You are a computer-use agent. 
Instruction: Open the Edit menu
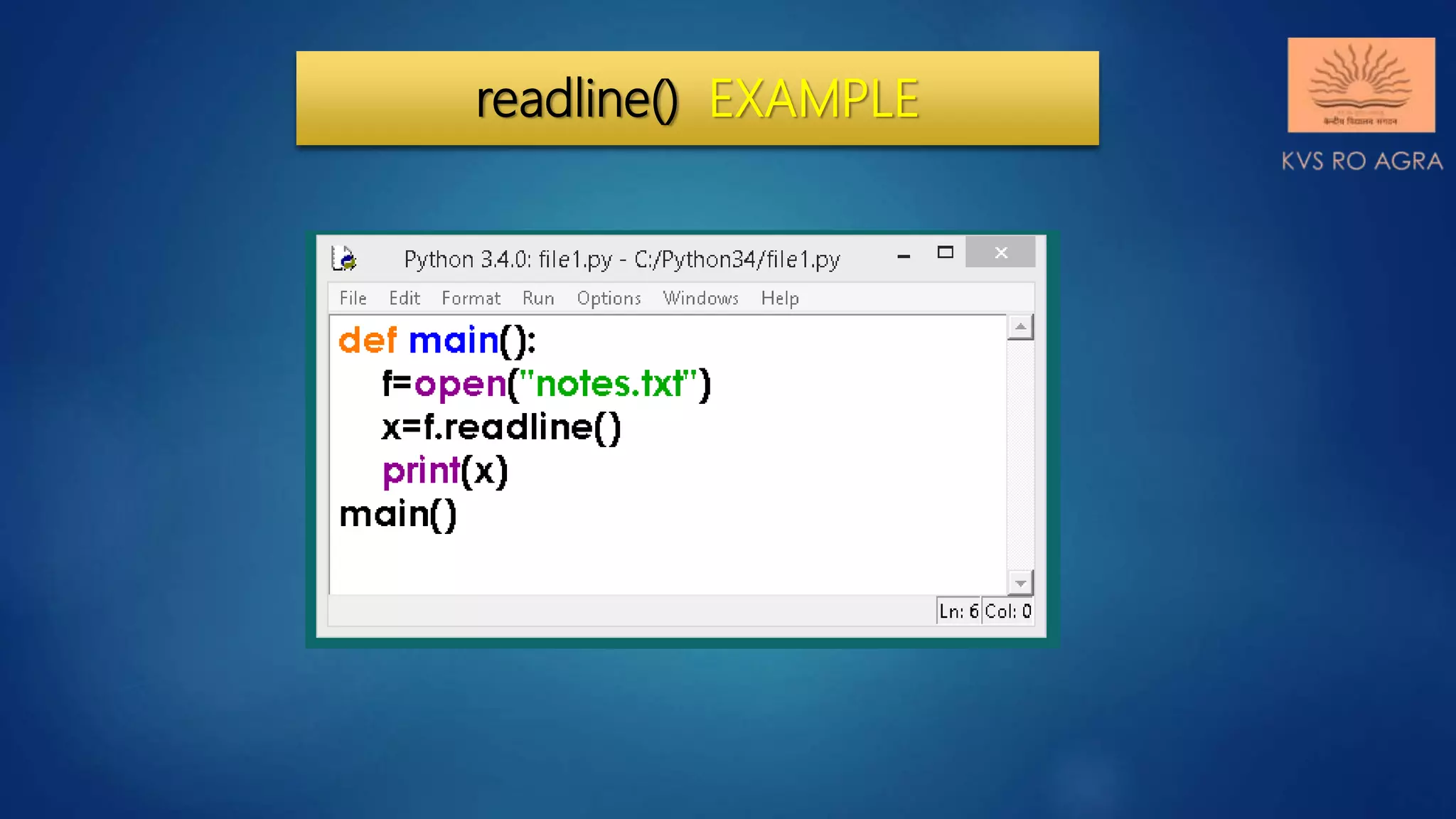point(404,299)
